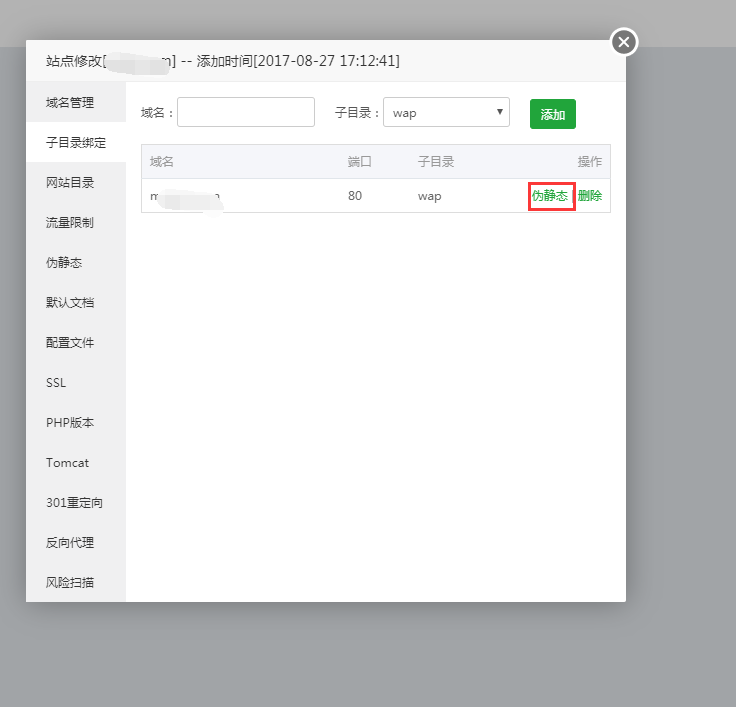Click the 操作 column header

pos(590,161)
